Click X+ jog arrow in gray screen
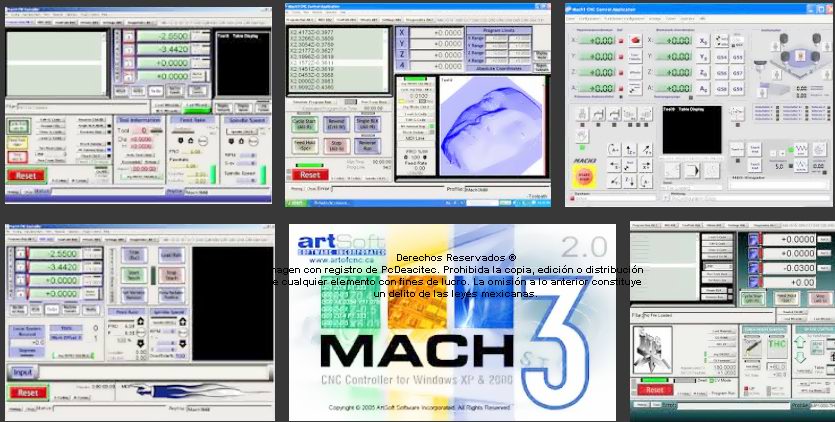Image resolution: width=835 pixels, height=422 pixels. 645,166
